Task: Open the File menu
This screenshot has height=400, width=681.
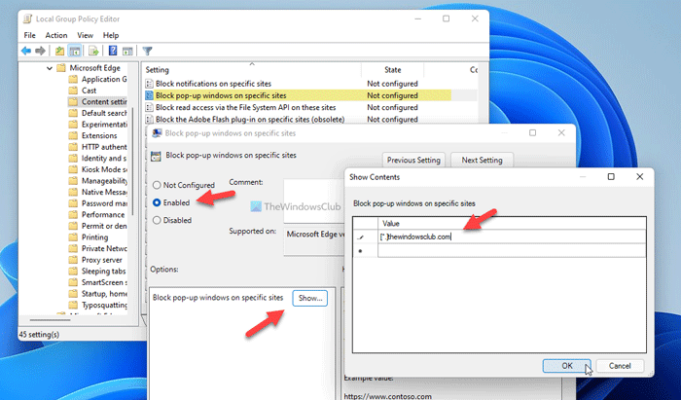Action: (x=30, y=35)
